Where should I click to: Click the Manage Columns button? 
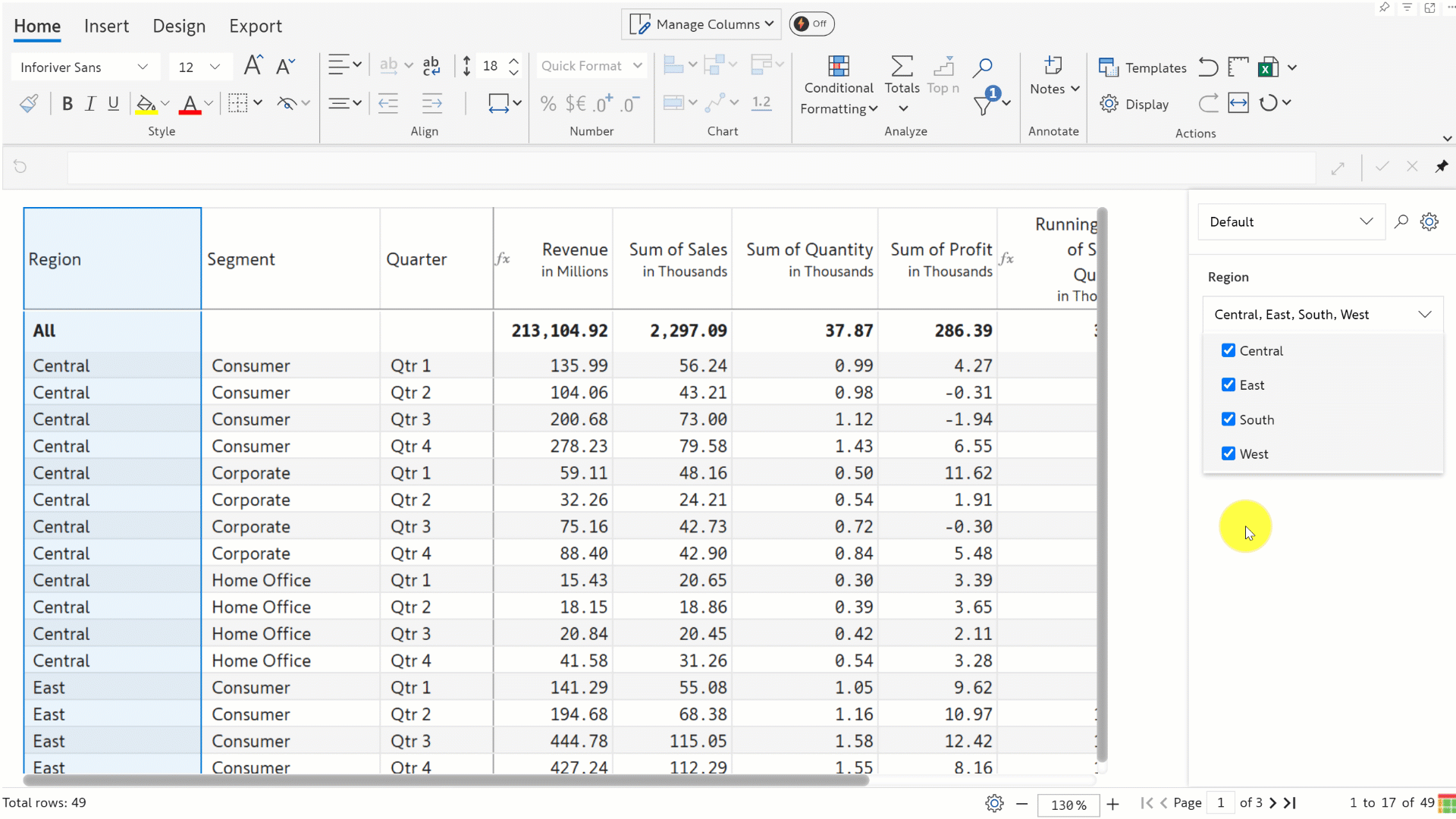click(x=701, y=24)
